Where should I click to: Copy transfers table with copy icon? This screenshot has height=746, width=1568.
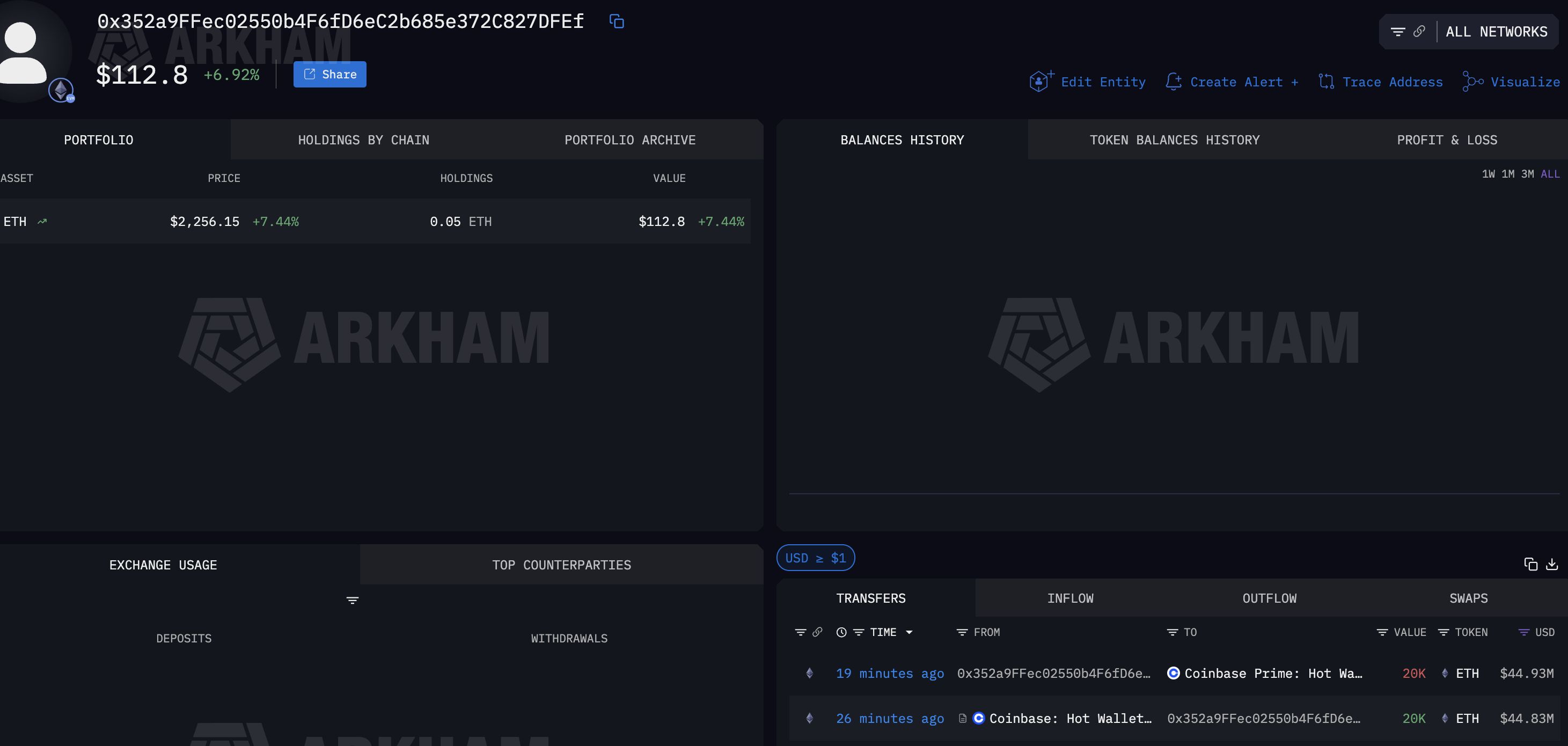[x=1530, y=565]
